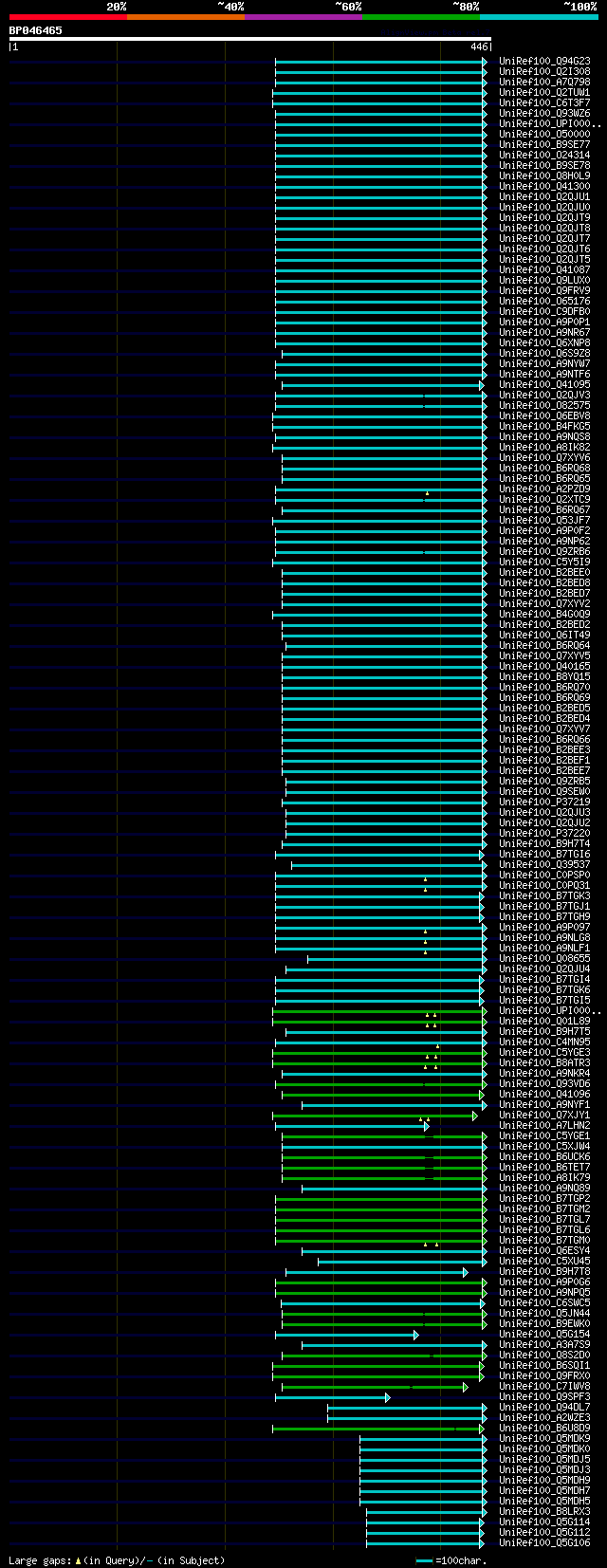Viewport: 607px width, 1568px height.
Task: Select UniRef100_B4FKG5 hit
Action: (x=544, y=426)
